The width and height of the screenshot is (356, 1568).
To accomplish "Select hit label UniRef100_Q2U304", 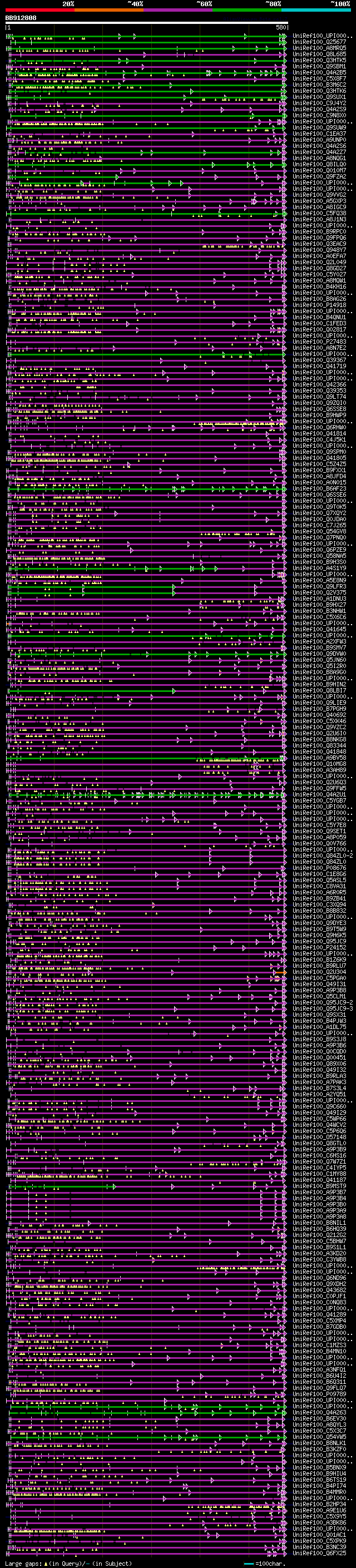I will pos(319,972).
